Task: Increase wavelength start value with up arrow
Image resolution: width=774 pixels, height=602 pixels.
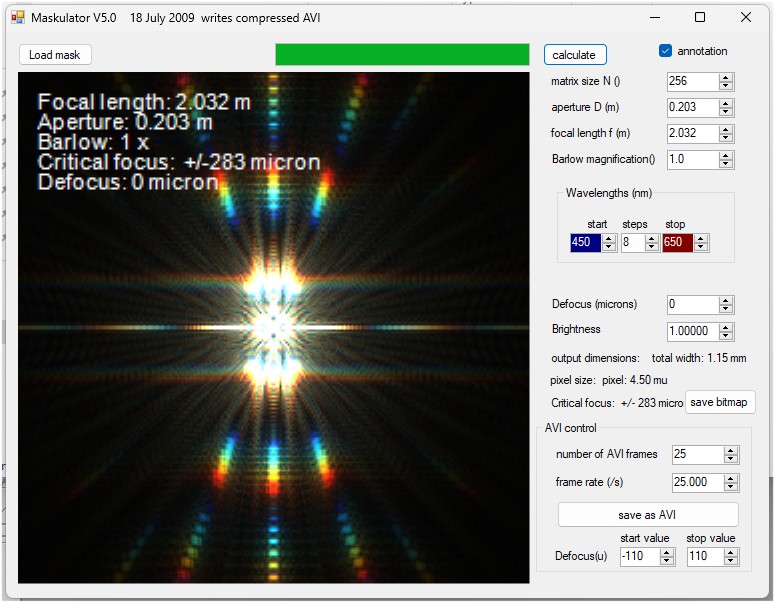Action: (x=609, y=239)
